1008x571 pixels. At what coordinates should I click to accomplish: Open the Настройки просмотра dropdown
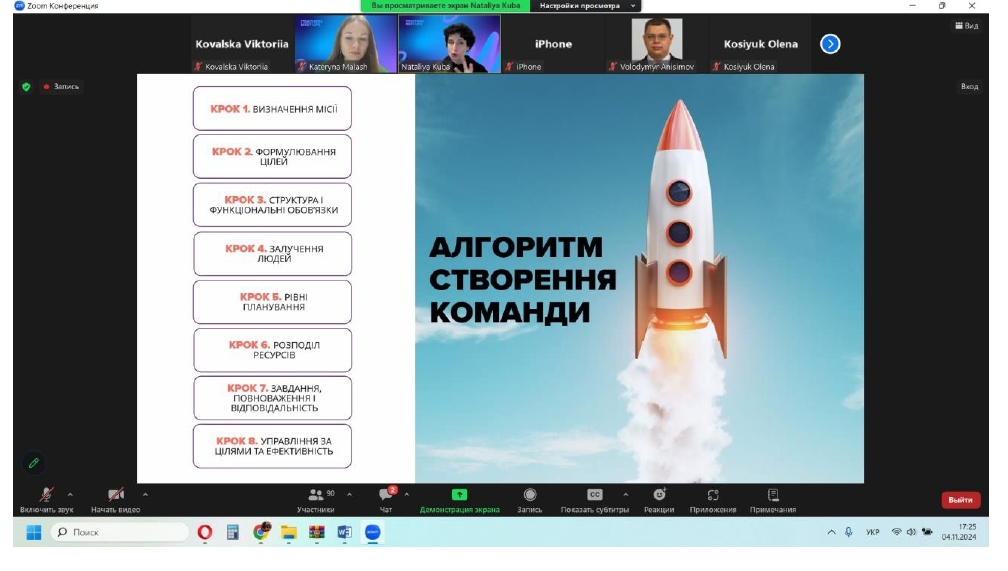coord(588,6)
